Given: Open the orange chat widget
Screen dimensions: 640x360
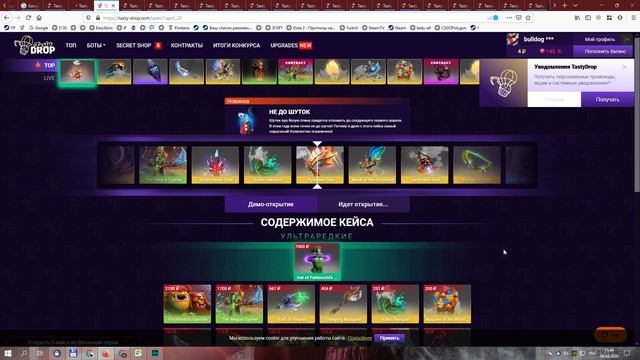Looking at the screenshot, I should click(x=610, y=334).
